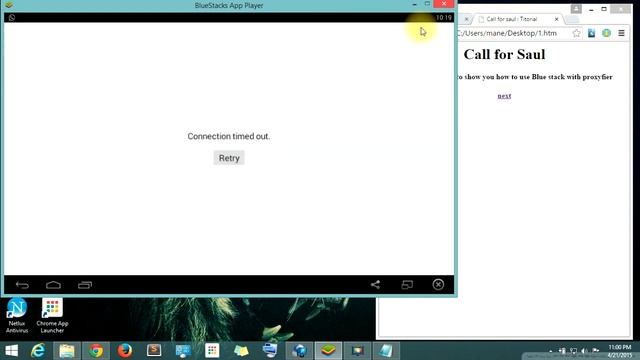Click the circled X close icon in BlueStacks

tap(438, 284)
